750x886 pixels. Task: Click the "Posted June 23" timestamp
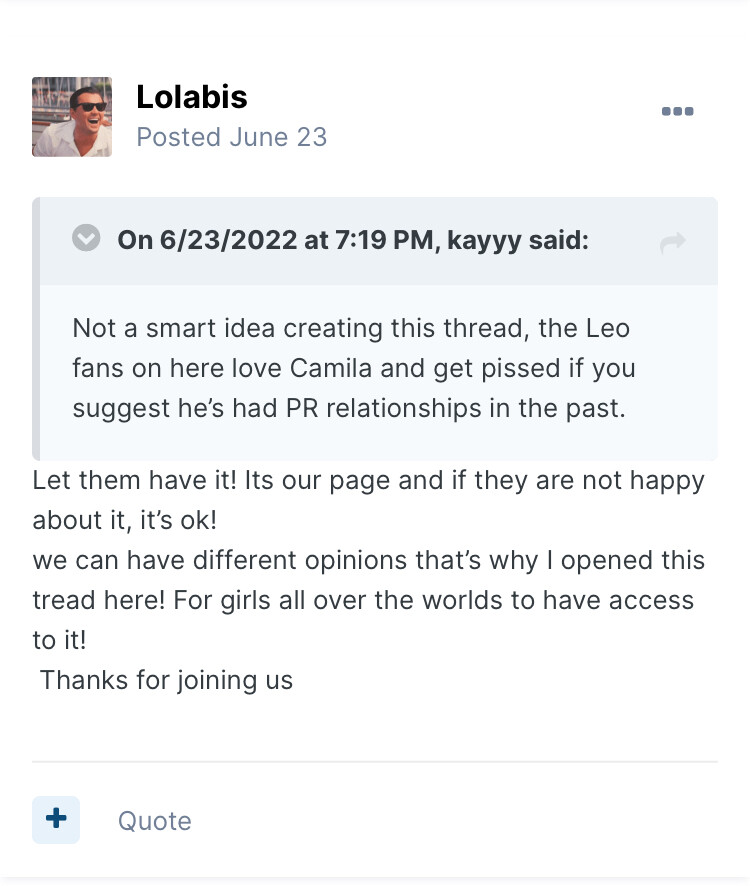point(232,137)
